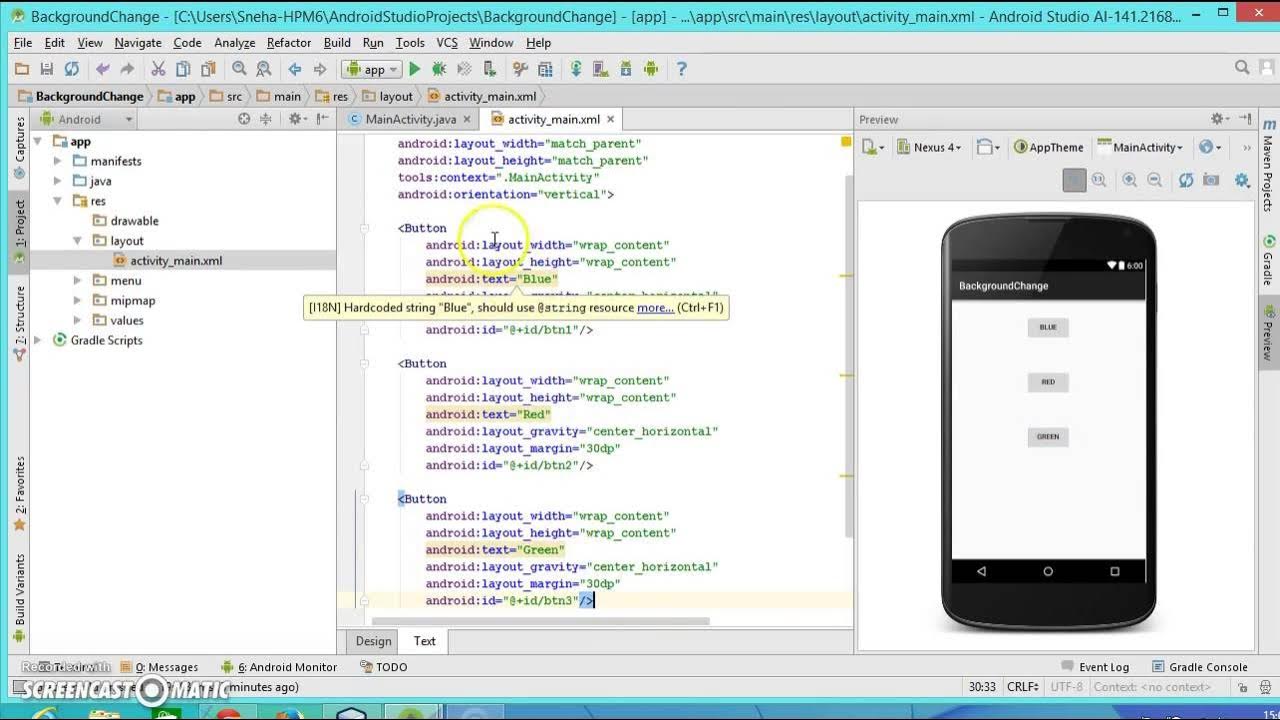Image resolution: width=1280 pixels, height=720 pixels.
Task: Click the 'more...' link in tooltip
Action: click(x=655, y=307)
